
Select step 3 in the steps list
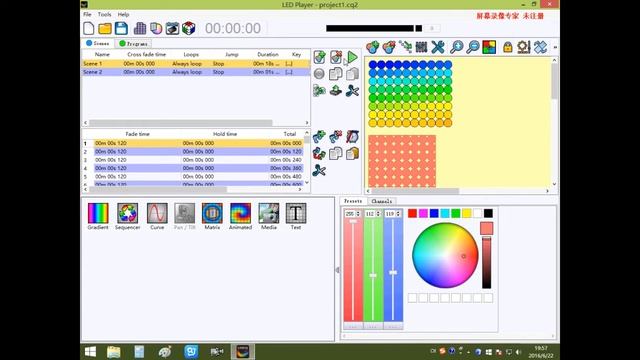pos(193,160)
